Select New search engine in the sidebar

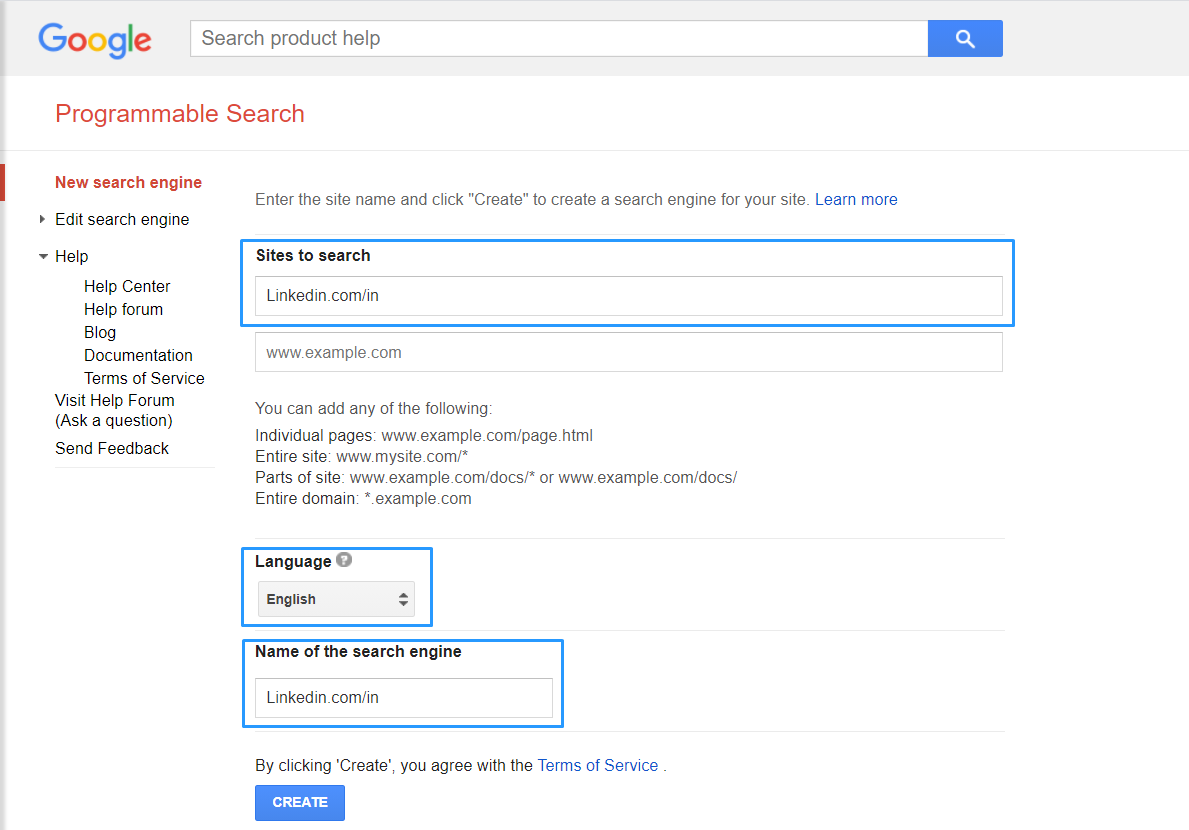(128, 182)
